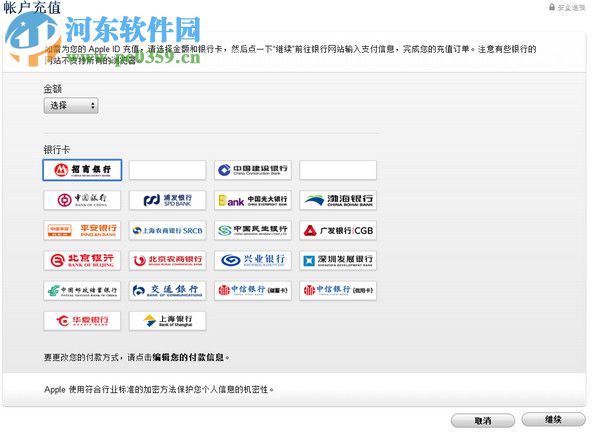The height and width of the screenshot is (433, 600).
Task: Select 中信银行 (储蓄卡) debit card option
Action: pos(253,290)
